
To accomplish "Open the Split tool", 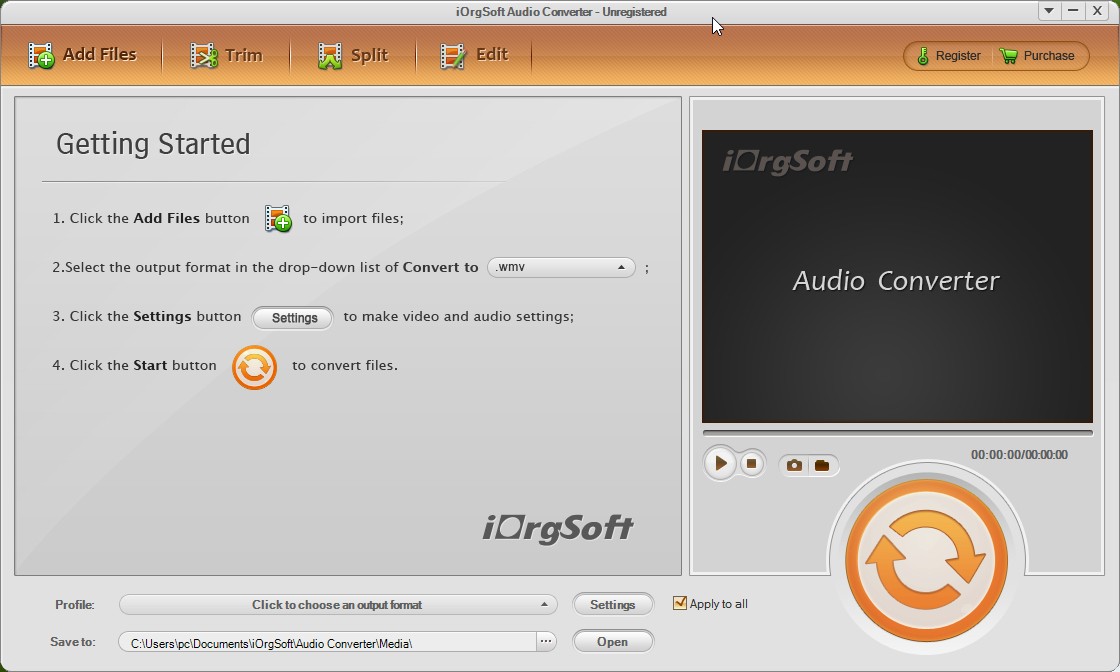I will point(355,55).
